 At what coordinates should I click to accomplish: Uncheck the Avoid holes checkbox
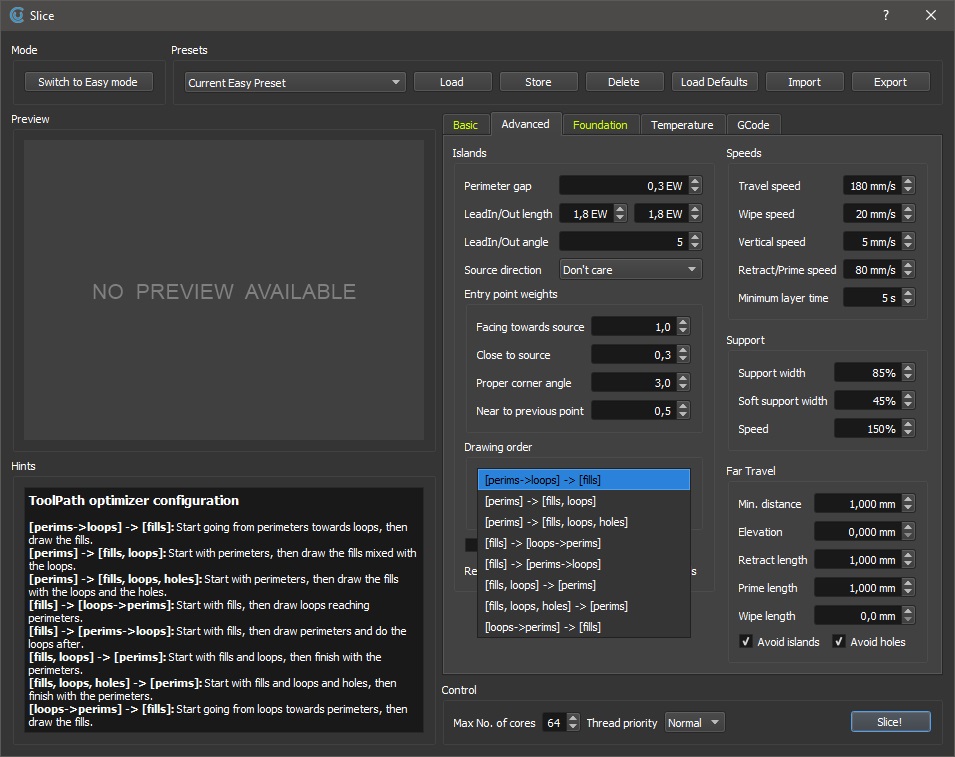coord(839,642)
